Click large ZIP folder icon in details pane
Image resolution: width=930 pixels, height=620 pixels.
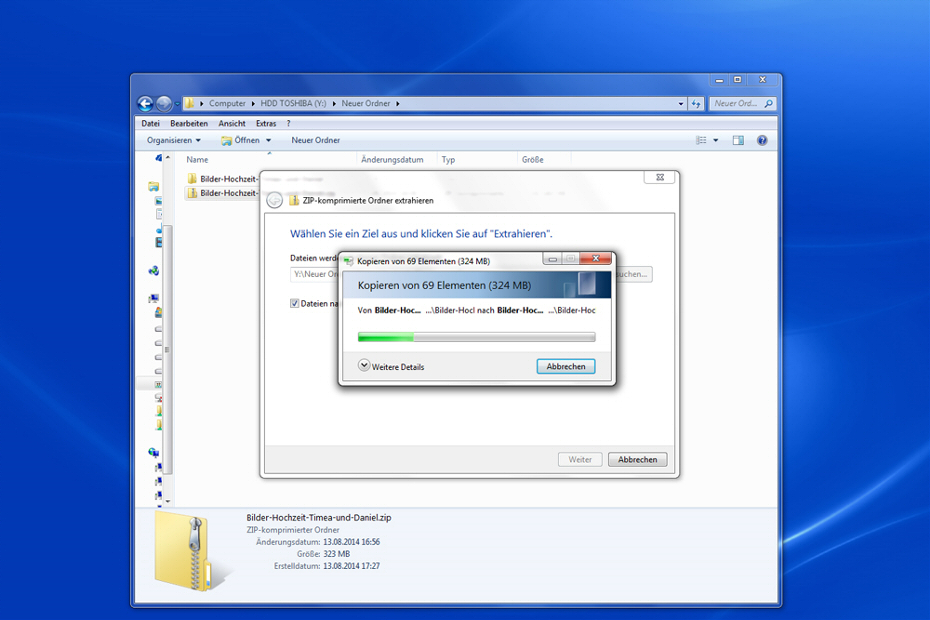[x=187, y=551]
